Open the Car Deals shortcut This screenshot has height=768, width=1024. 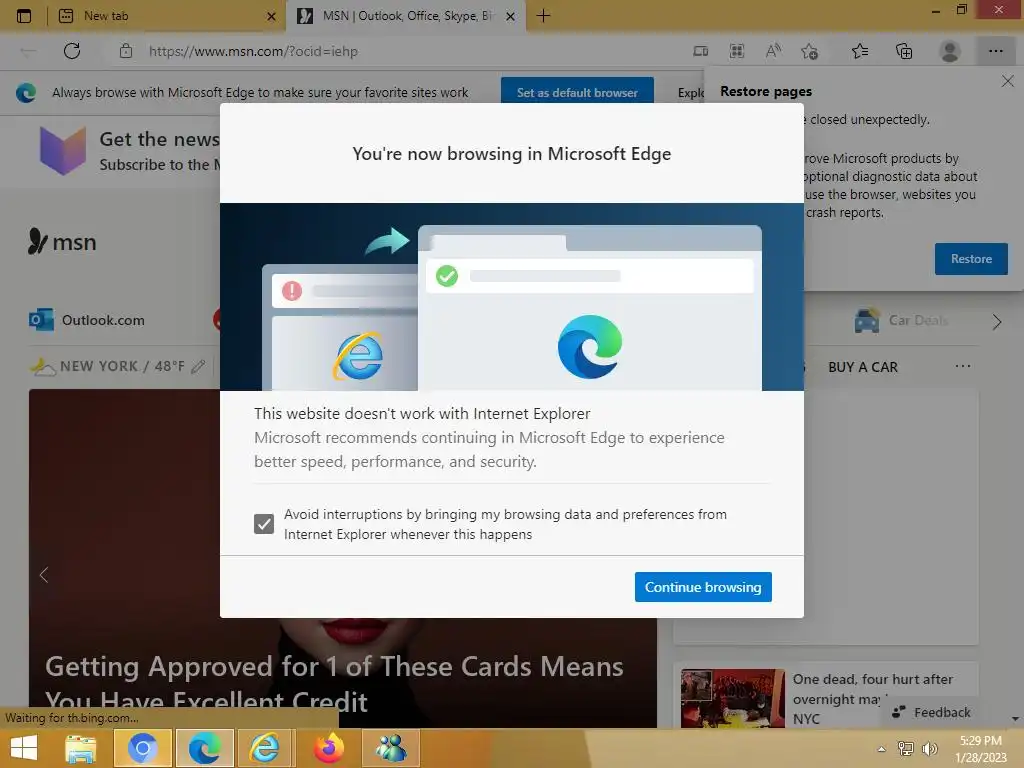(901, 320)
